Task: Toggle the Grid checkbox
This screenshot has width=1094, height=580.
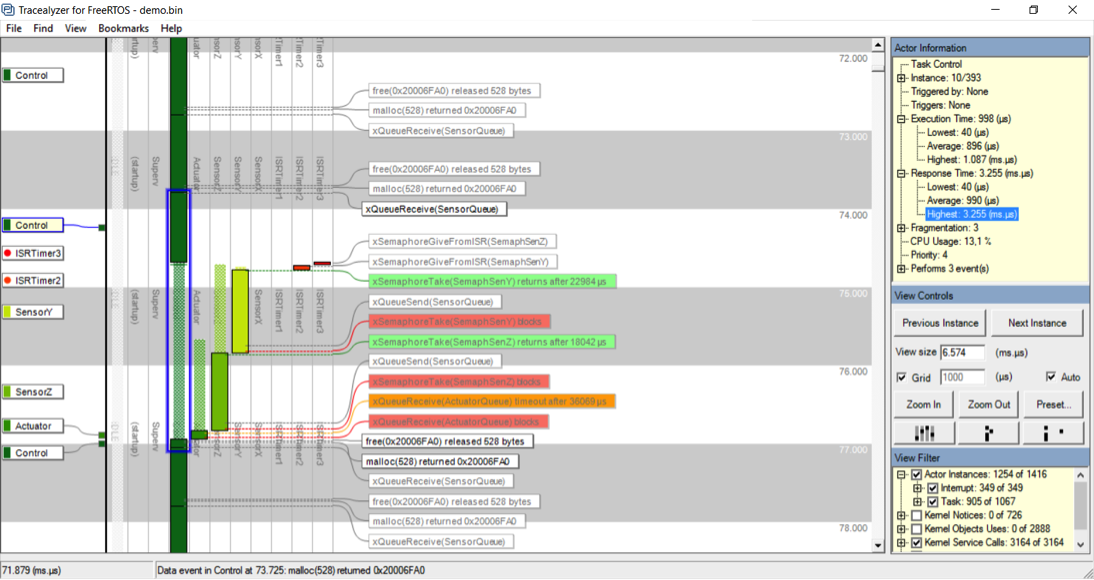Action: click(901, 378)
